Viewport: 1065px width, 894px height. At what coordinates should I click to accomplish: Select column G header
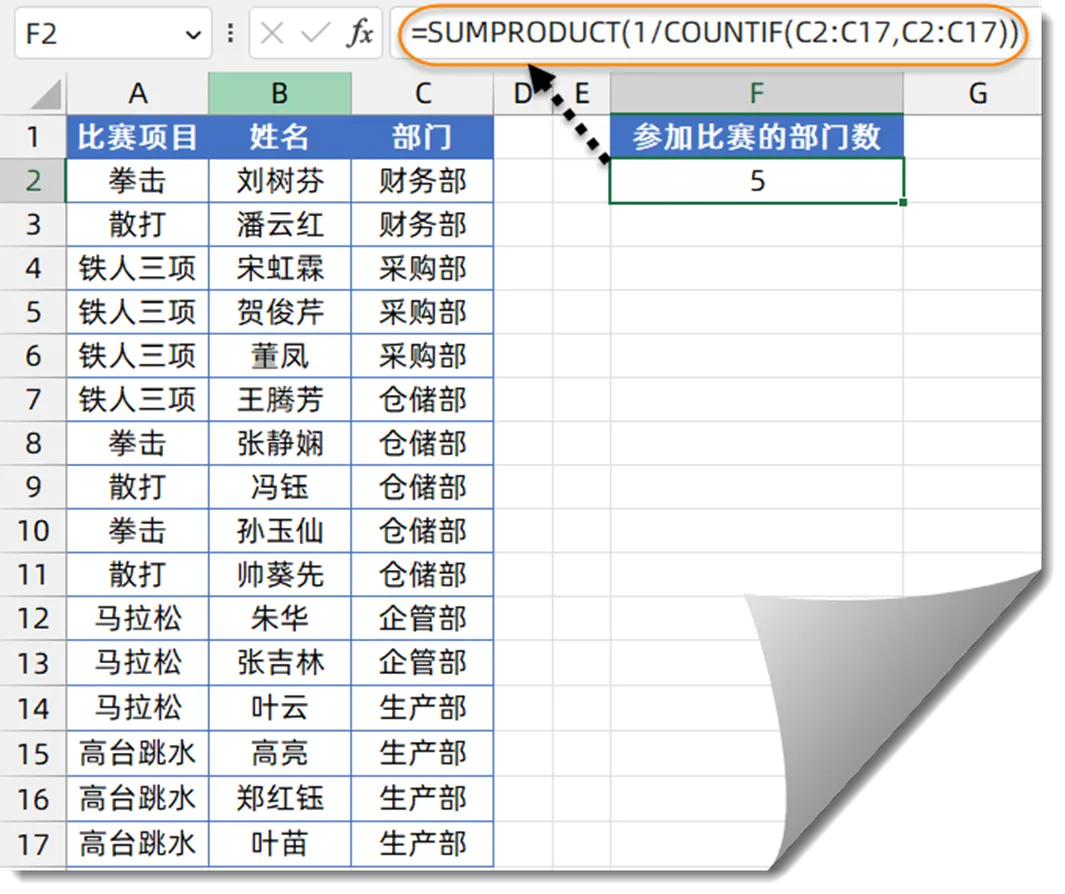coord(977,94)
